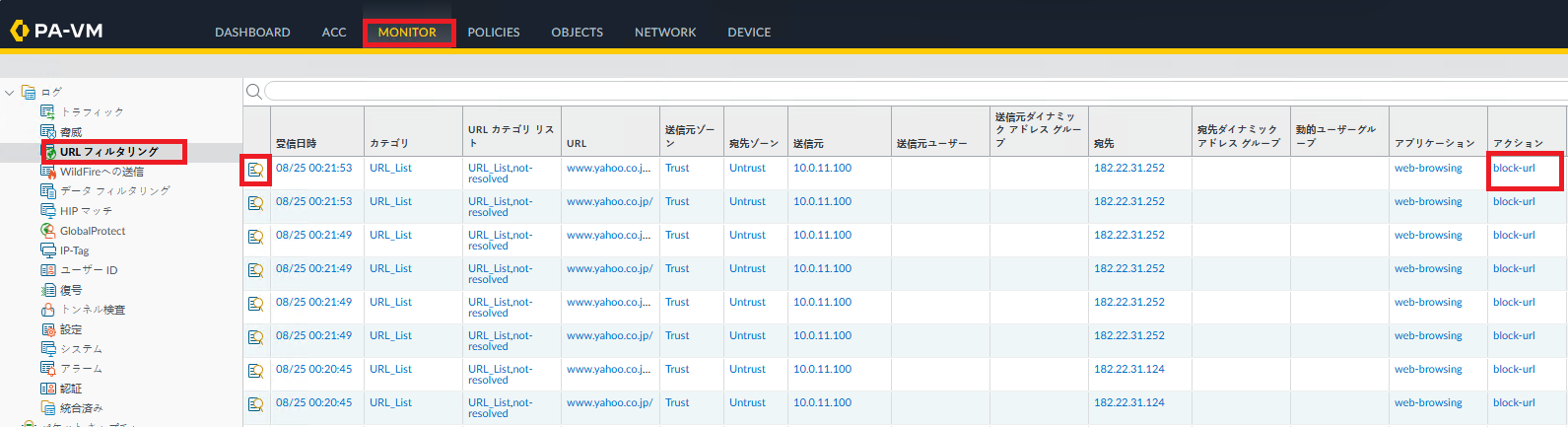Go to the NETWORK tab

point(665,33)
